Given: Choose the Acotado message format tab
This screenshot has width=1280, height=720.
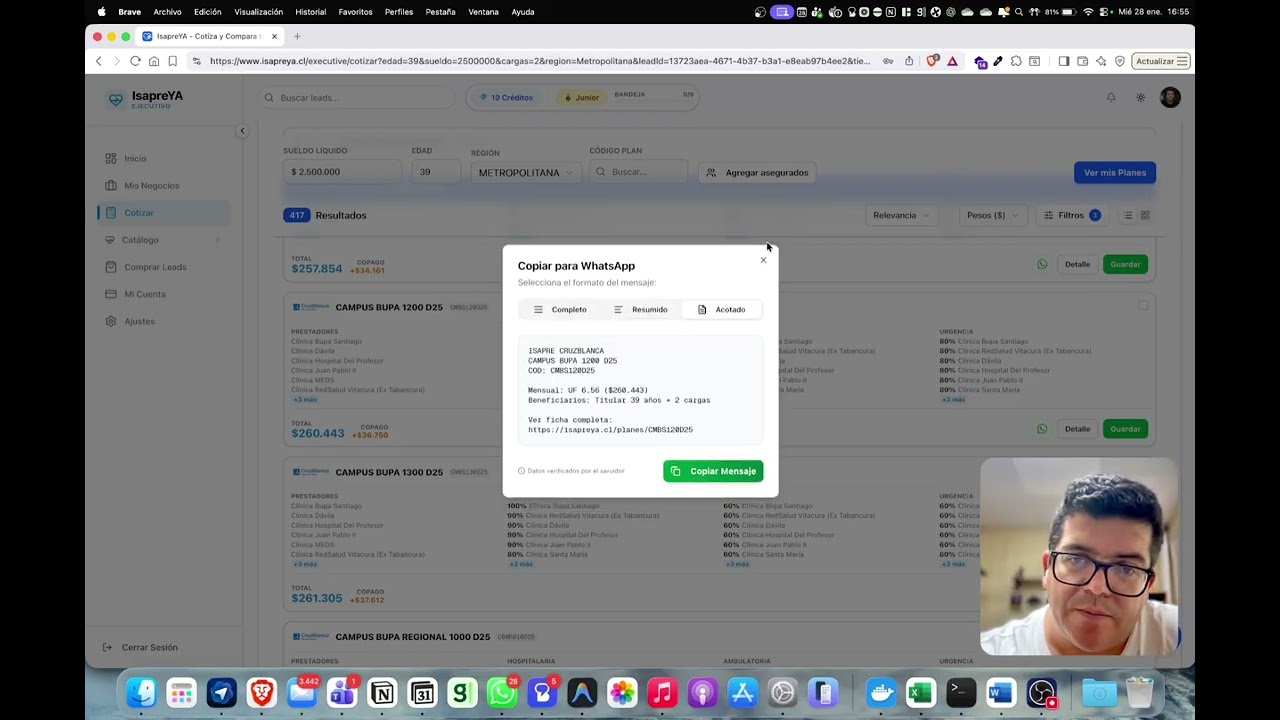Looking at the screenshot, I should (721, 310).
